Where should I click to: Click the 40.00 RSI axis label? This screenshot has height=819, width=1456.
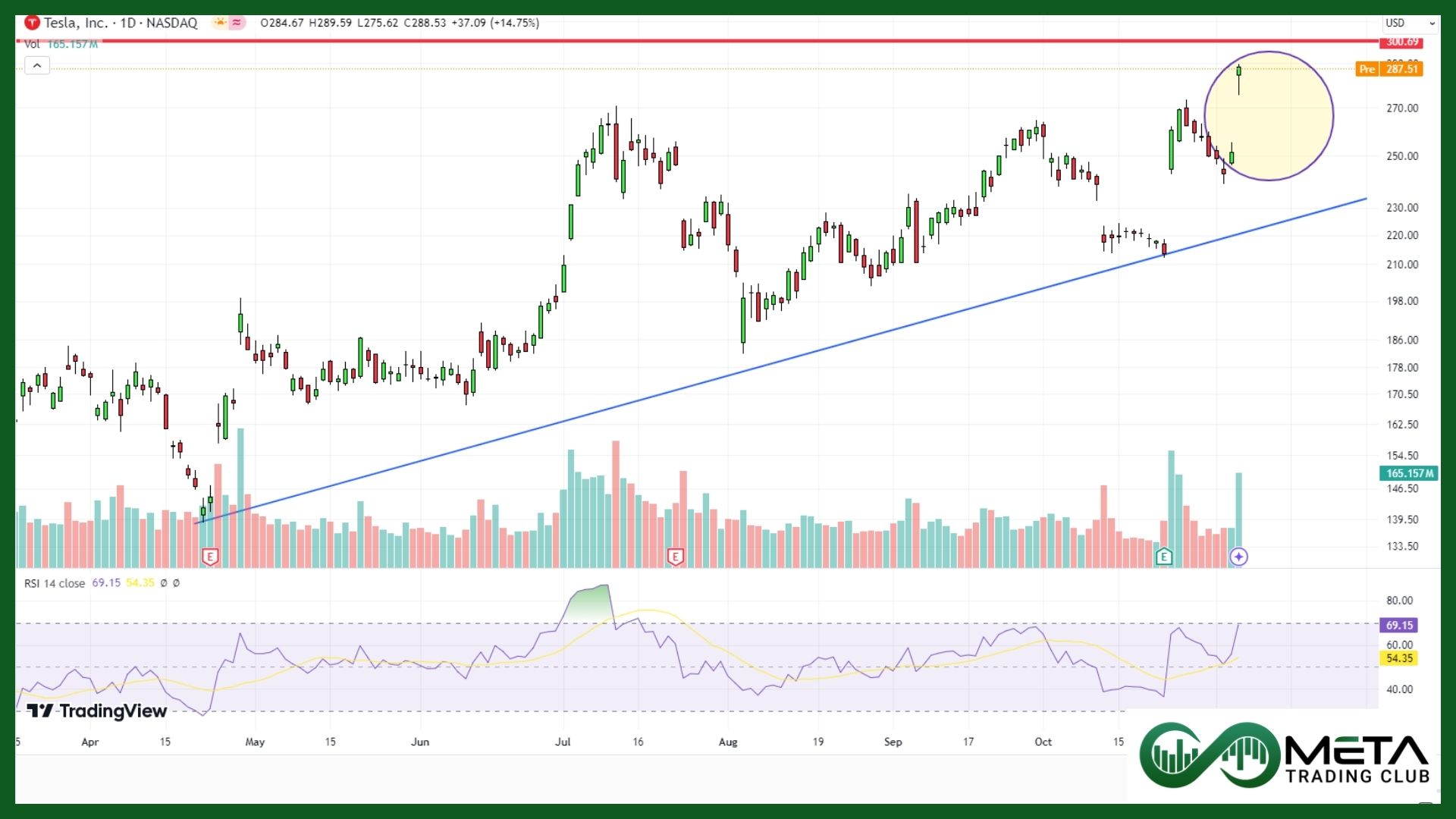click(x=1400, y=689)
